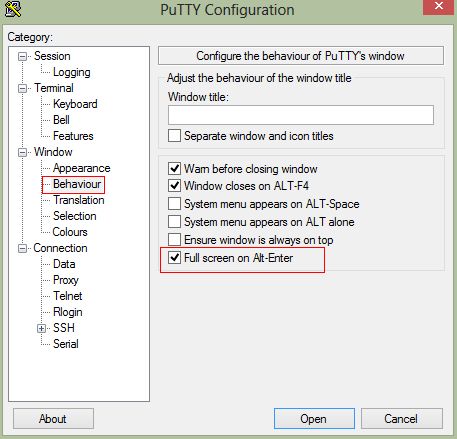The image size is (457, 439).
Task: Collapse the Session tree node
Action: tap(22, 56)
